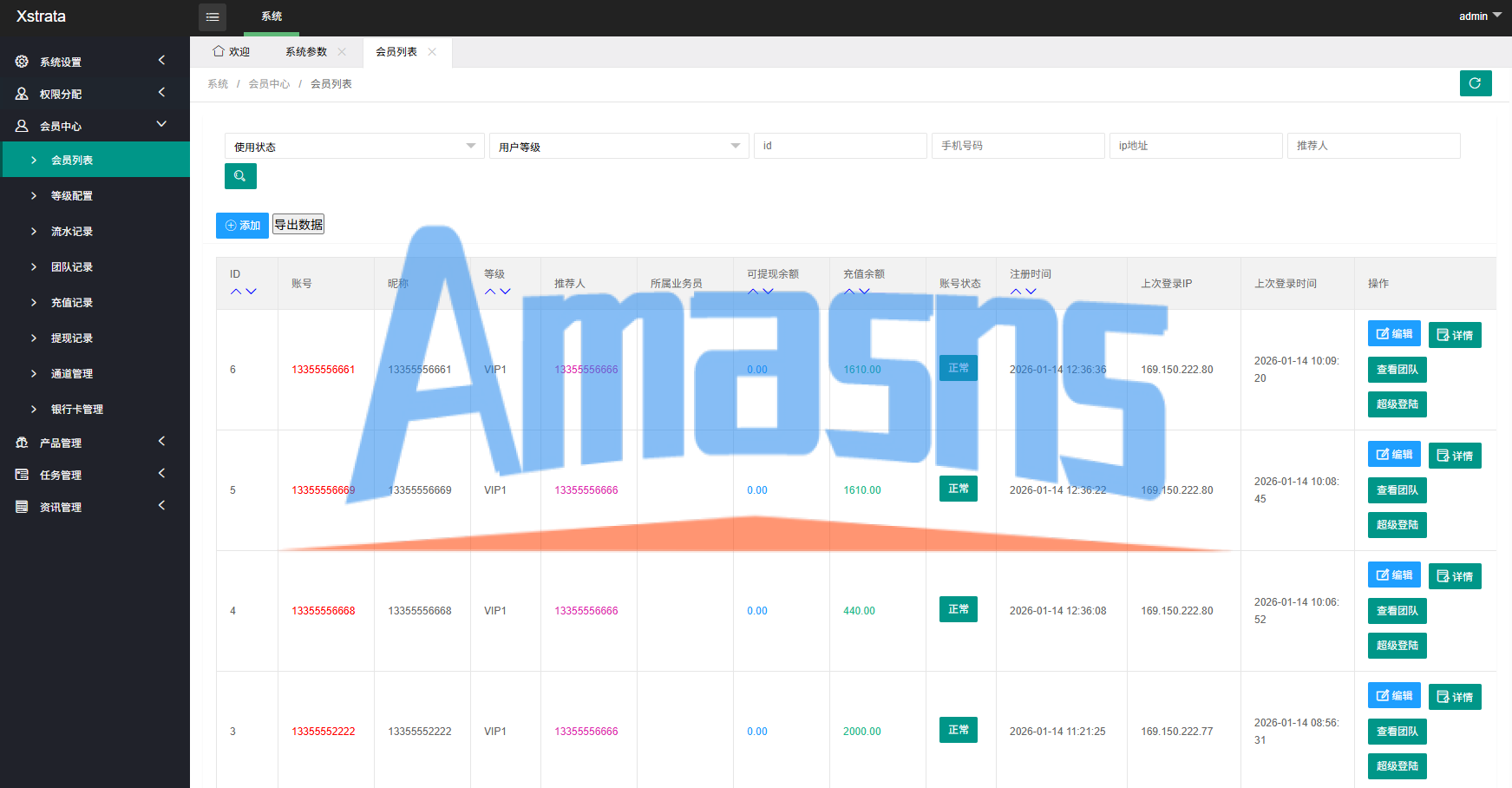Click the 添加 button

coord(242,225)
